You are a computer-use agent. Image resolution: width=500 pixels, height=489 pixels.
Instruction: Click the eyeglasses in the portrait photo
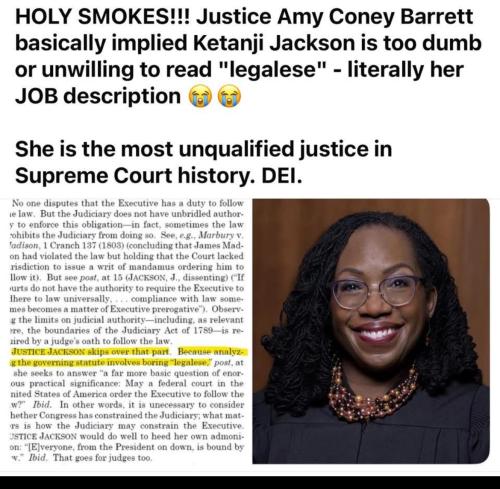point(377,292)
